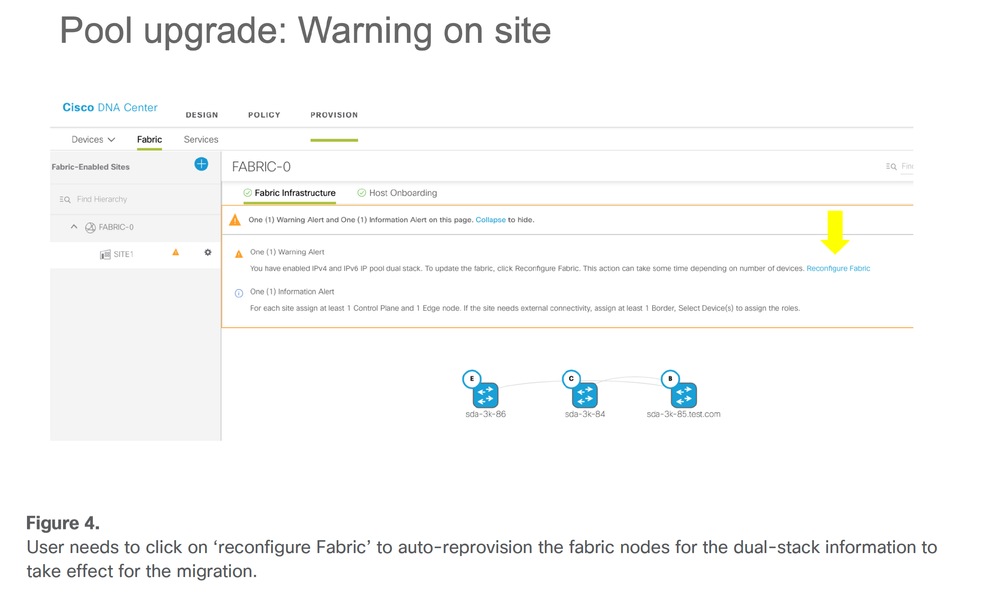Open the POLICY menu
This screenshot has height=592, width=999.
coord(264,115)
